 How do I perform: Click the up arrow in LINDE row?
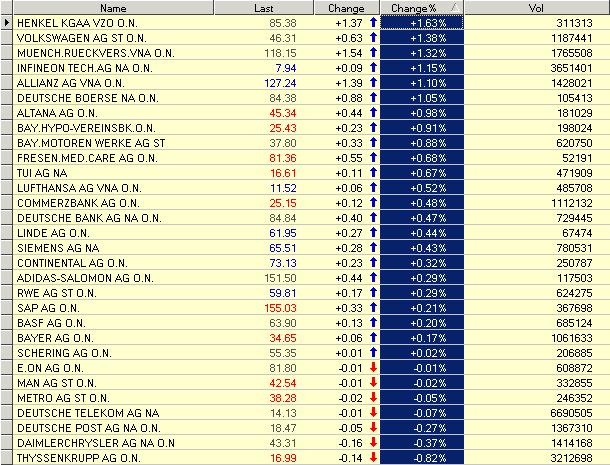[x=373, y=233]
